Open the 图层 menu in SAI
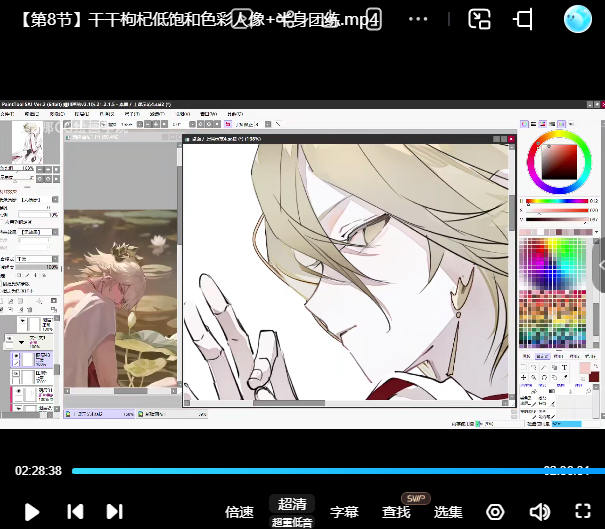 coord(81,114)
